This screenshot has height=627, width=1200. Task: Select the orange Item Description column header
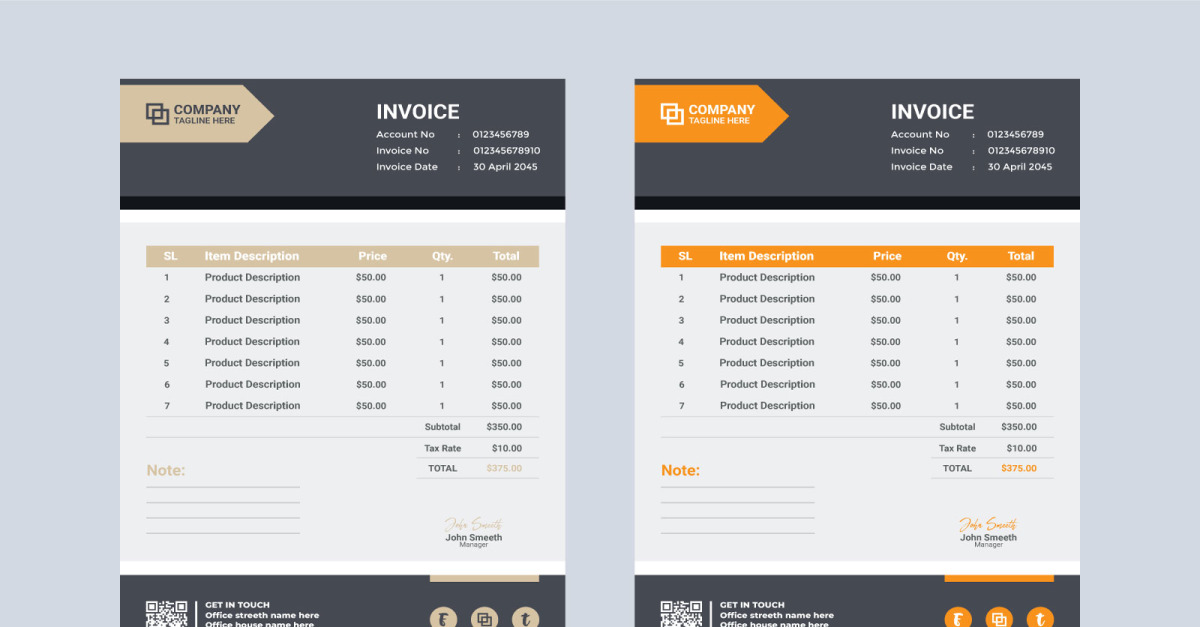pyautogui.click(x=767, y=256)
